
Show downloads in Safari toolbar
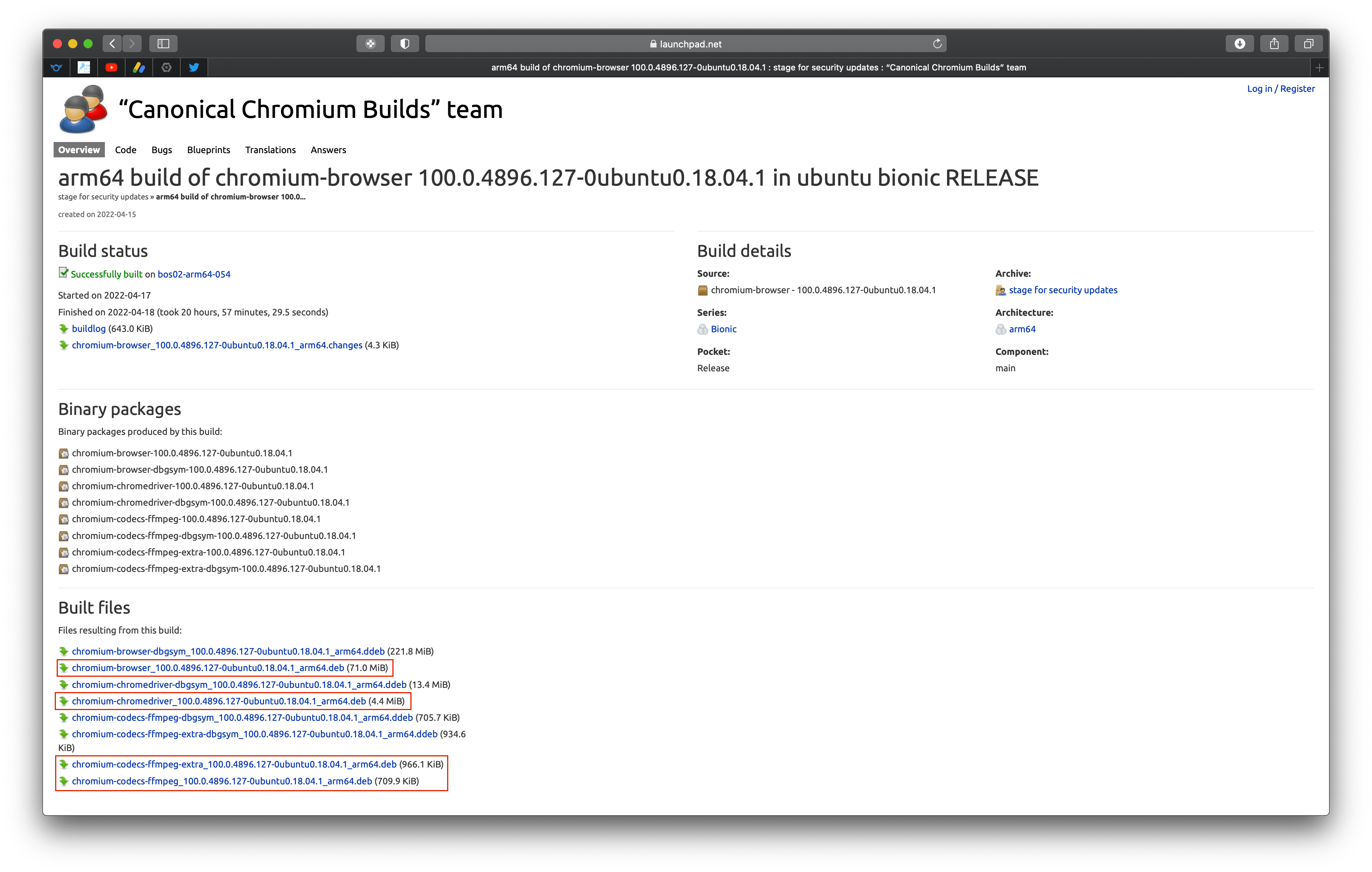[x=1239, y=43]
